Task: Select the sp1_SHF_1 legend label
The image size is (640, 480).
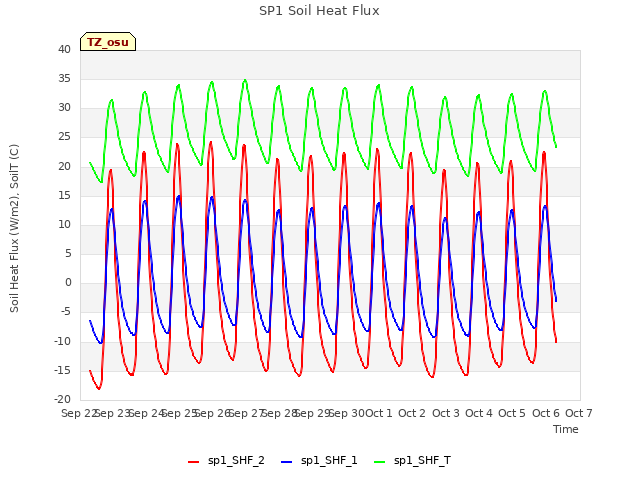Action: pyautogui.click(x=329, y=460)
